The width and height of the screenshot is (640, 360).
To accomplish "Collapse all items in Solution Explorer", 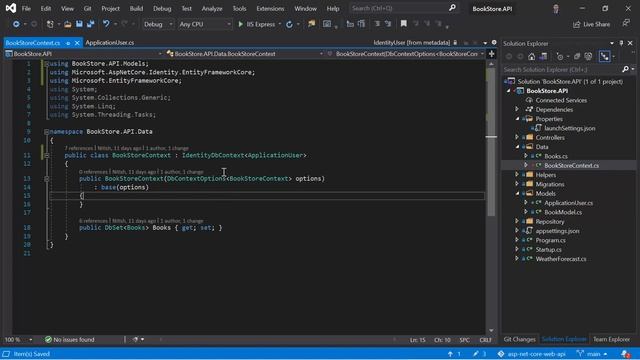I will [577, 56].
